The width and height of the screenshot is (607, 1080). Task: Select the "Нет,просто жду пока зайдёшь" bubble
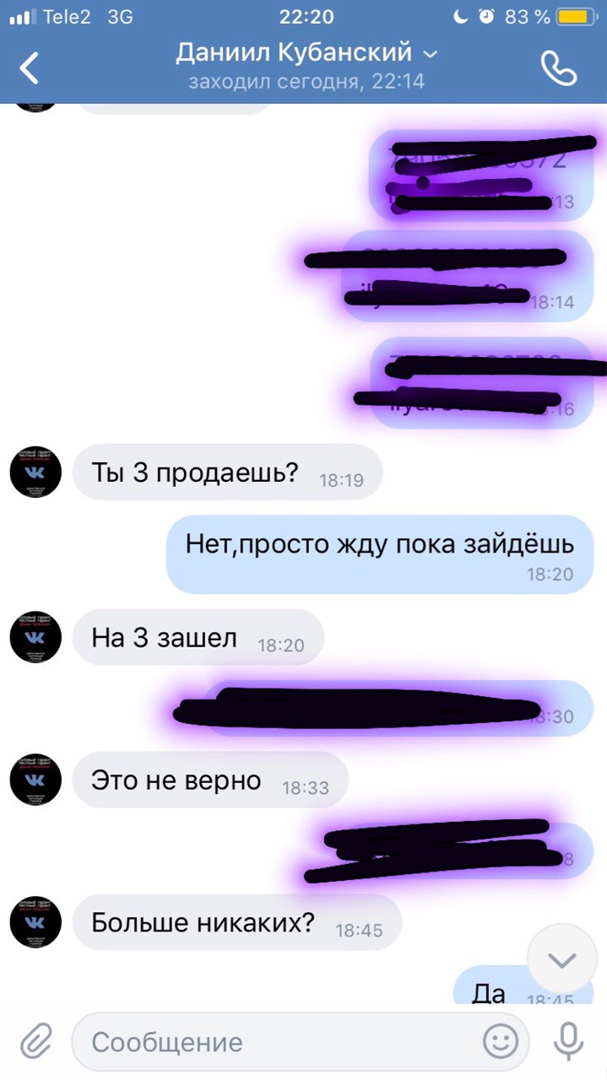380,554
